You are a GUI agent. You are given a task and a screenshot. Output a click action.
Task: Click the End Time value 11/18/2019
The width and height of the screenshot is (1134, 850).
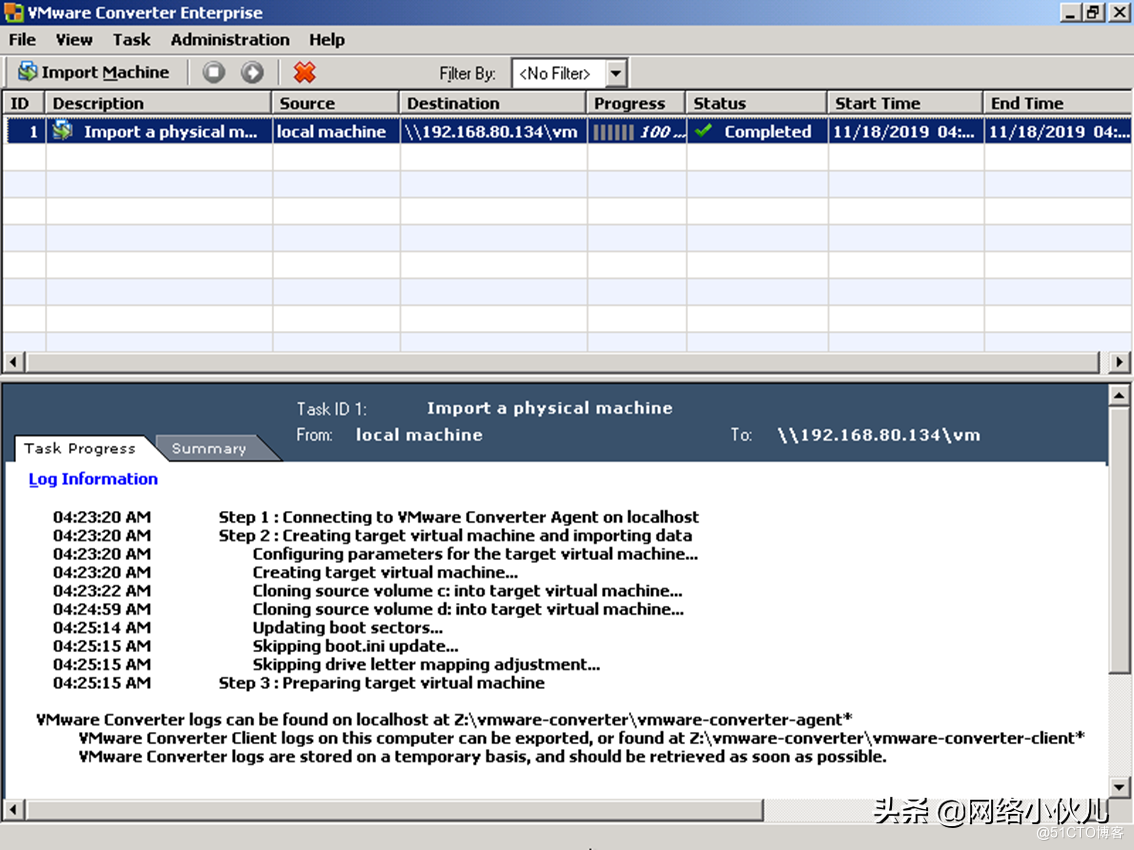pos(1059,132)
